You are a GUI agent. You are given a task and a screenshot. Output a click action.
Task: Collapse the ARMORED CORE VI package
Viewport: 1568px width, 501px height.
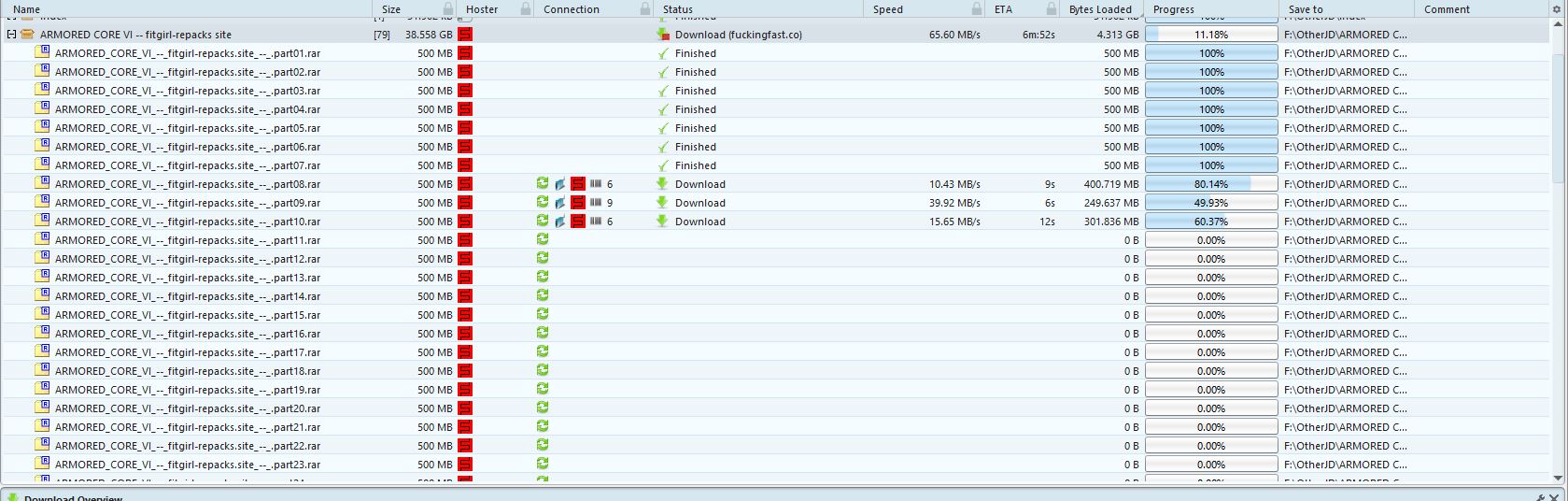(x=10, y=35)
